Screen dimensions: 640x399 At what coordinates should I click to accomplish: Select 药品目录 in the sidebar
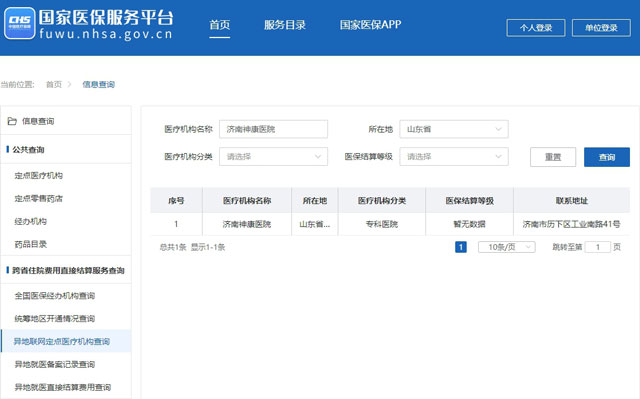coord(31,244)
